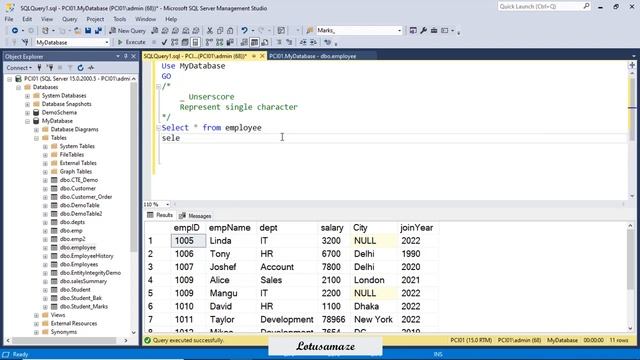Click the Database Engine Query icon
The image size is (640, 360).
pyautogui.click(x=155, y=31)
